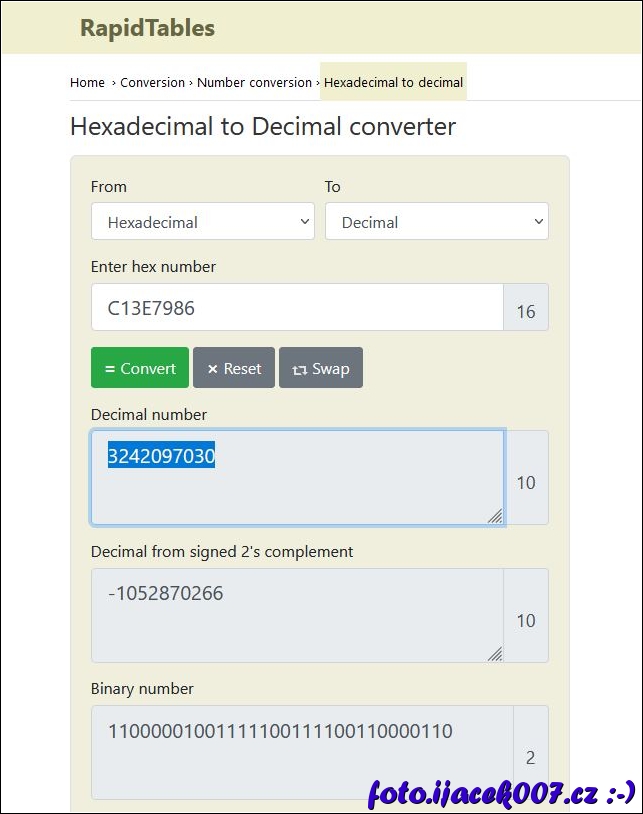Click the base 16 label beside hex input
643x814 pixels.
(526, 312)
